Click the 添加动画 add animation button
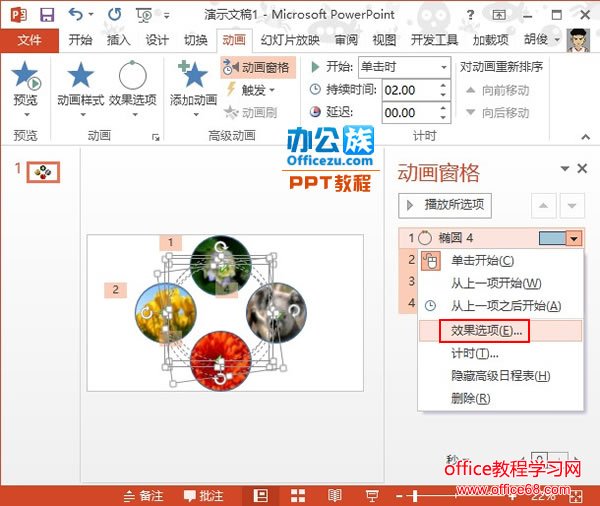 tap(194, 88)
